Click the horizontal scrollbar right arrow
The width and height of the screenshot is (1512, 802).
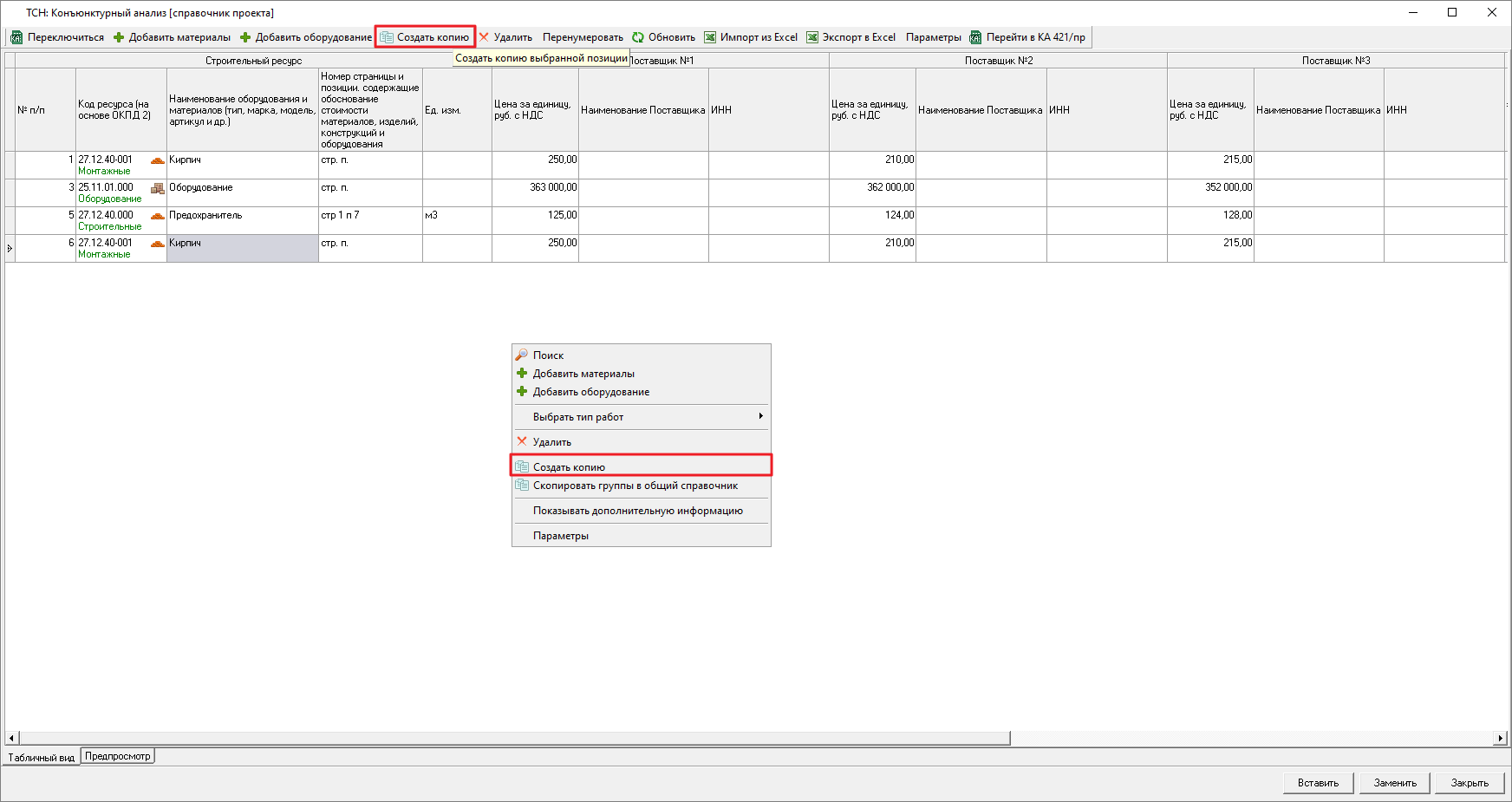(1500, 738)
